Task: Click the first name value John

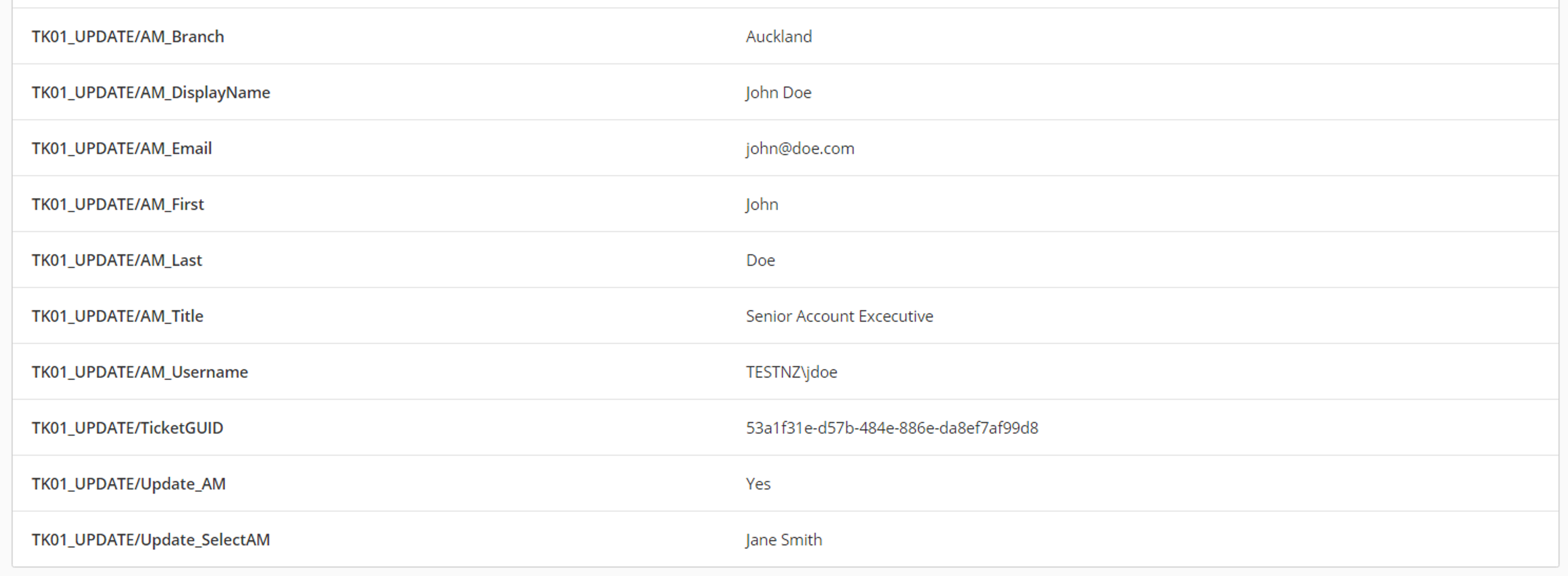Action: (x=761, y=205)
